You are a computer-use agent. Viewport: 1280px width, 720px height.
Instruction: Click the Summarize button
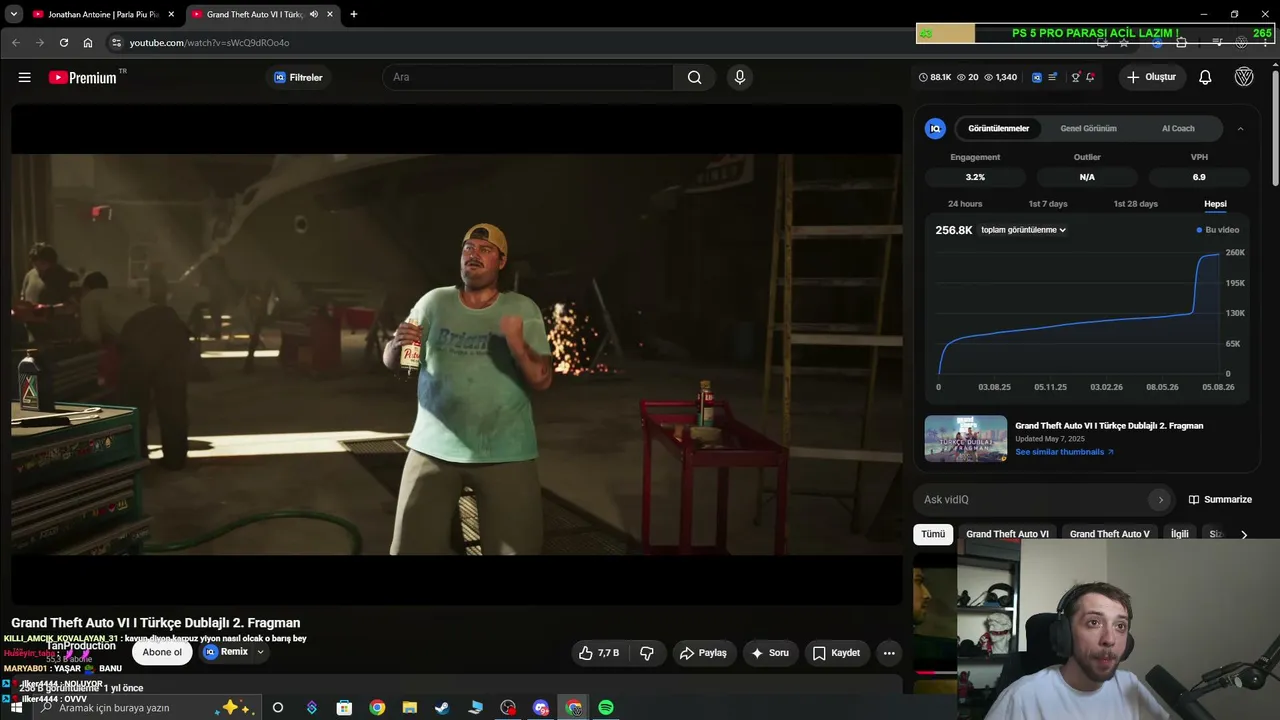coord(1220,499)
